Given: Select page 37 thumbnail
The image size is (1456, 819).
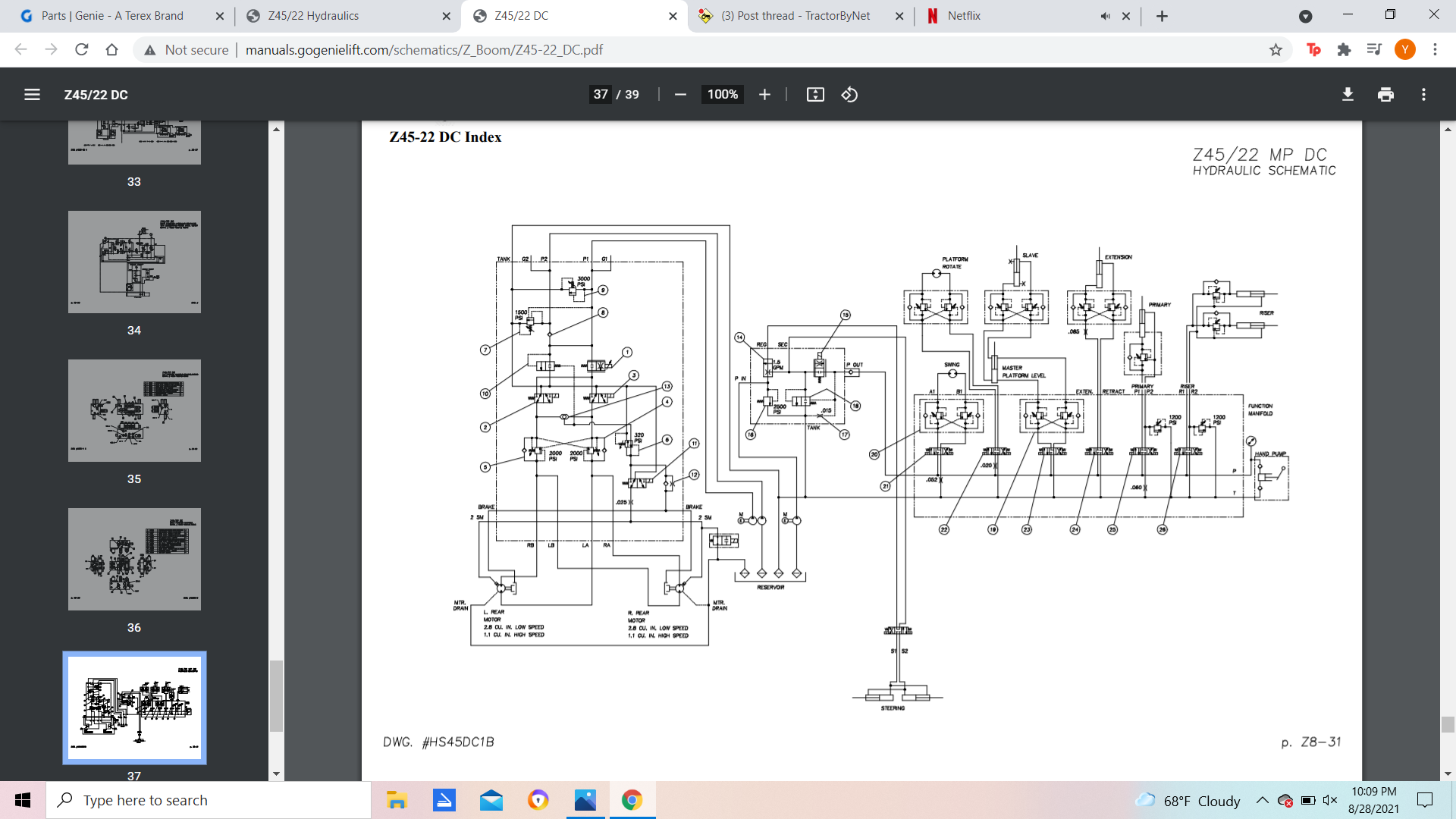Looking at the screenshot, I should 134,708.
